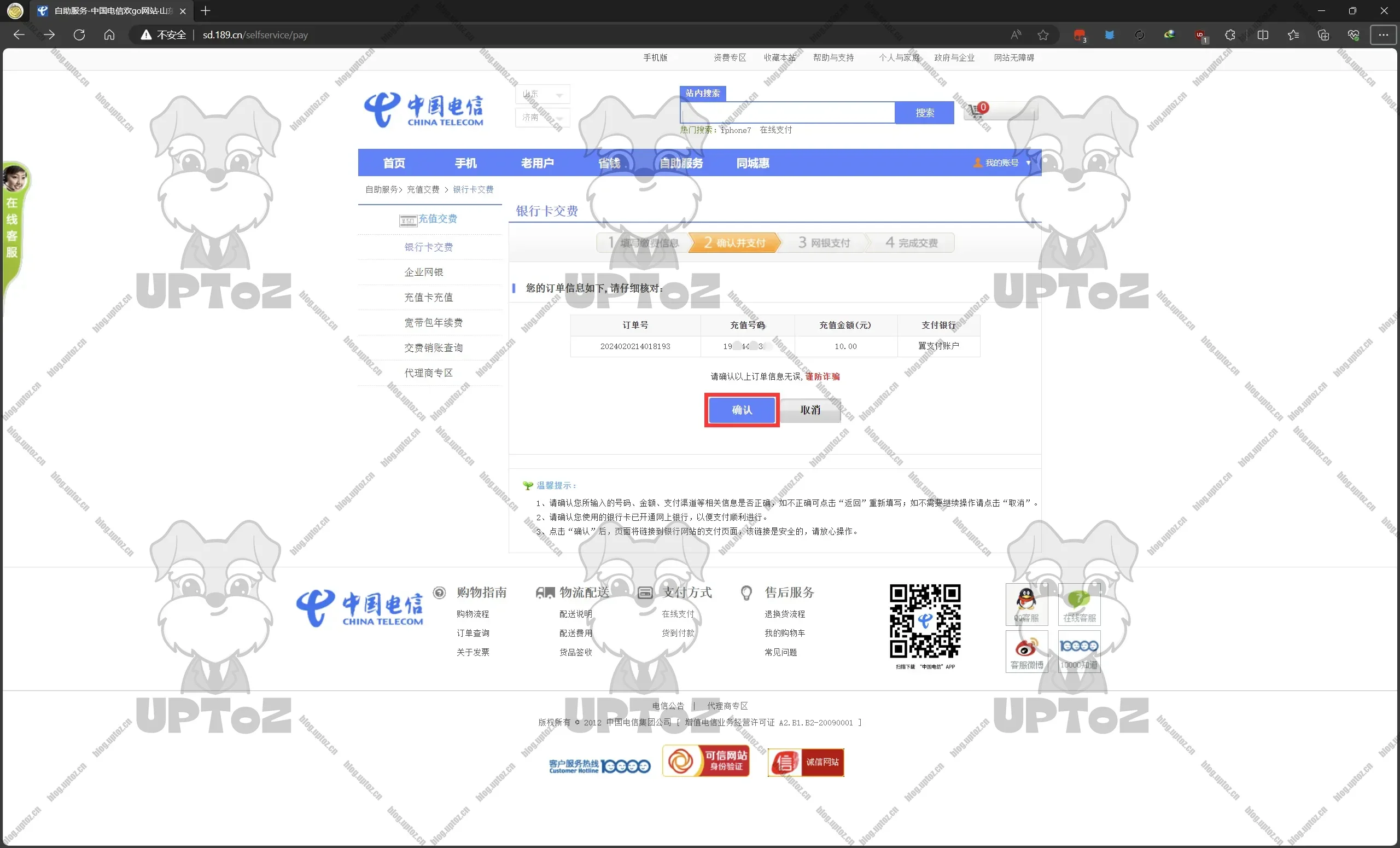This screenshot has width=1400, height=848.
Task: Click the iphone7 hot search link
Action: (x=735, y=130)
